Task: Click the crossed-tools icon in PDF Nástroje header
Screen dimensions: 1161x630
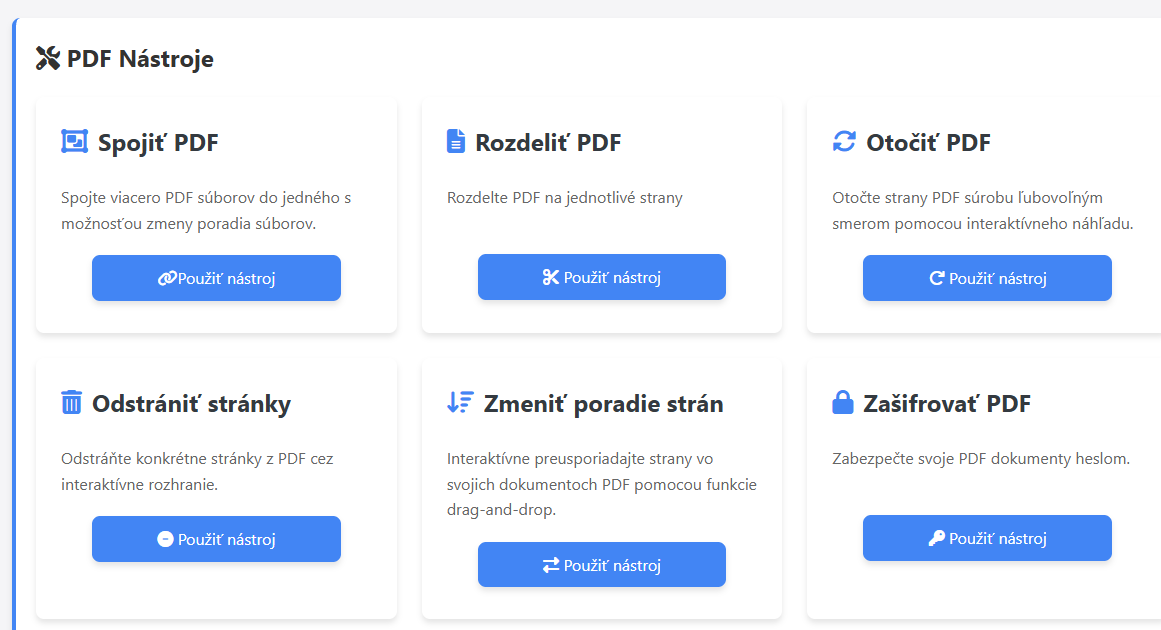Action: pyautogui.click(x=47, y=57)
